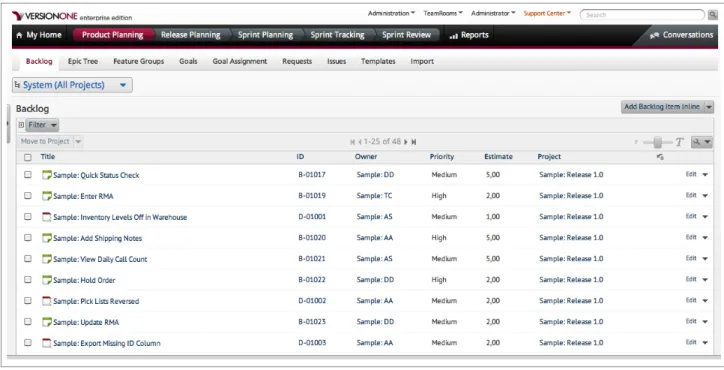Switch to the Feature Groups sub-tab
Viewport: 724px width, 370px height.
point(139,61)
